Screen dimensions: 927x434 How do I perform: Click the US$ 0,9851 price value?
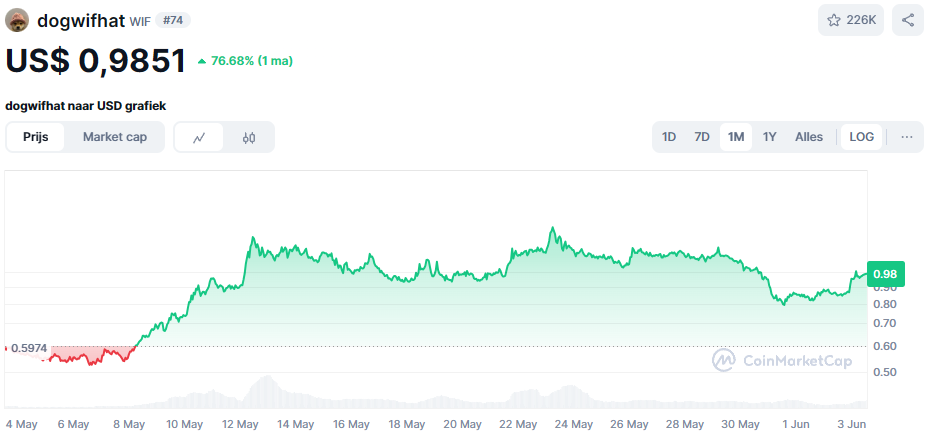coord(96,60)
